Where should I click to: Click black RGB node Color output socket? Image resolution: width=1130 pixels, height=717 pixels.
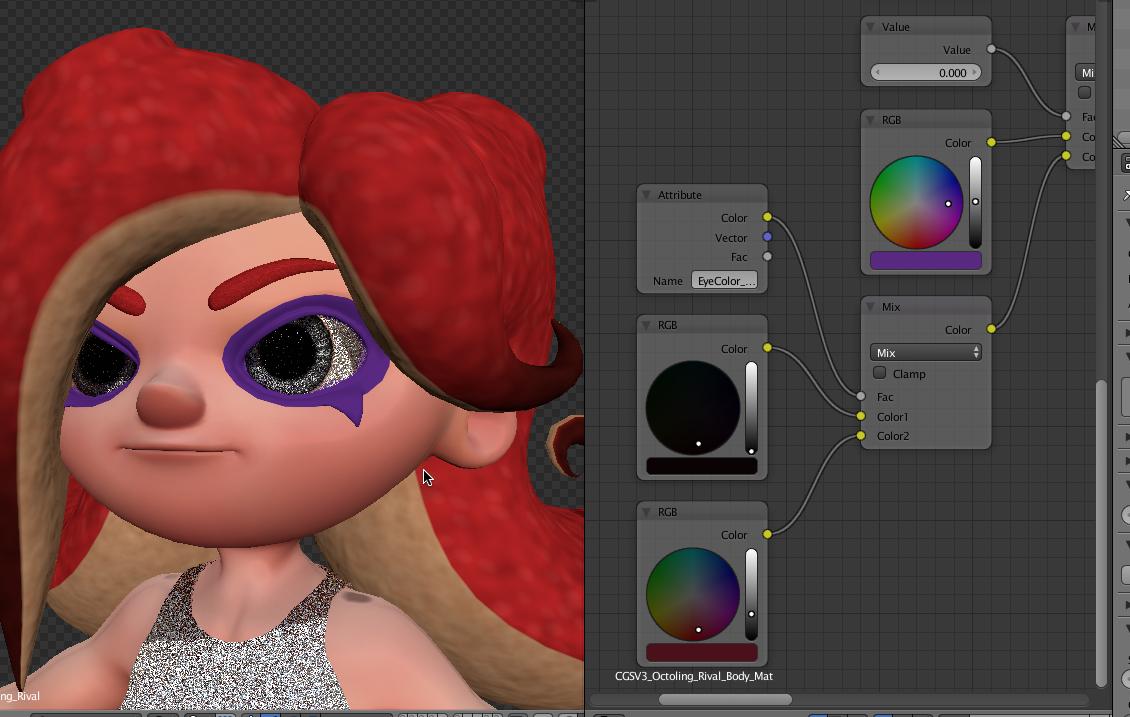coord(768,347)
